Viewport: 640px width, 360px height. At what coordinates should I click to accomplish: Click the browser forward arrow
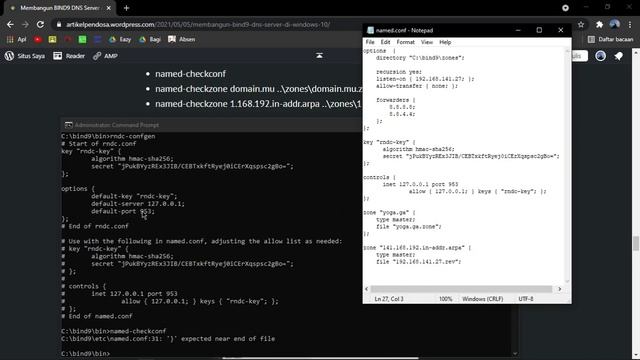[25, 24]
